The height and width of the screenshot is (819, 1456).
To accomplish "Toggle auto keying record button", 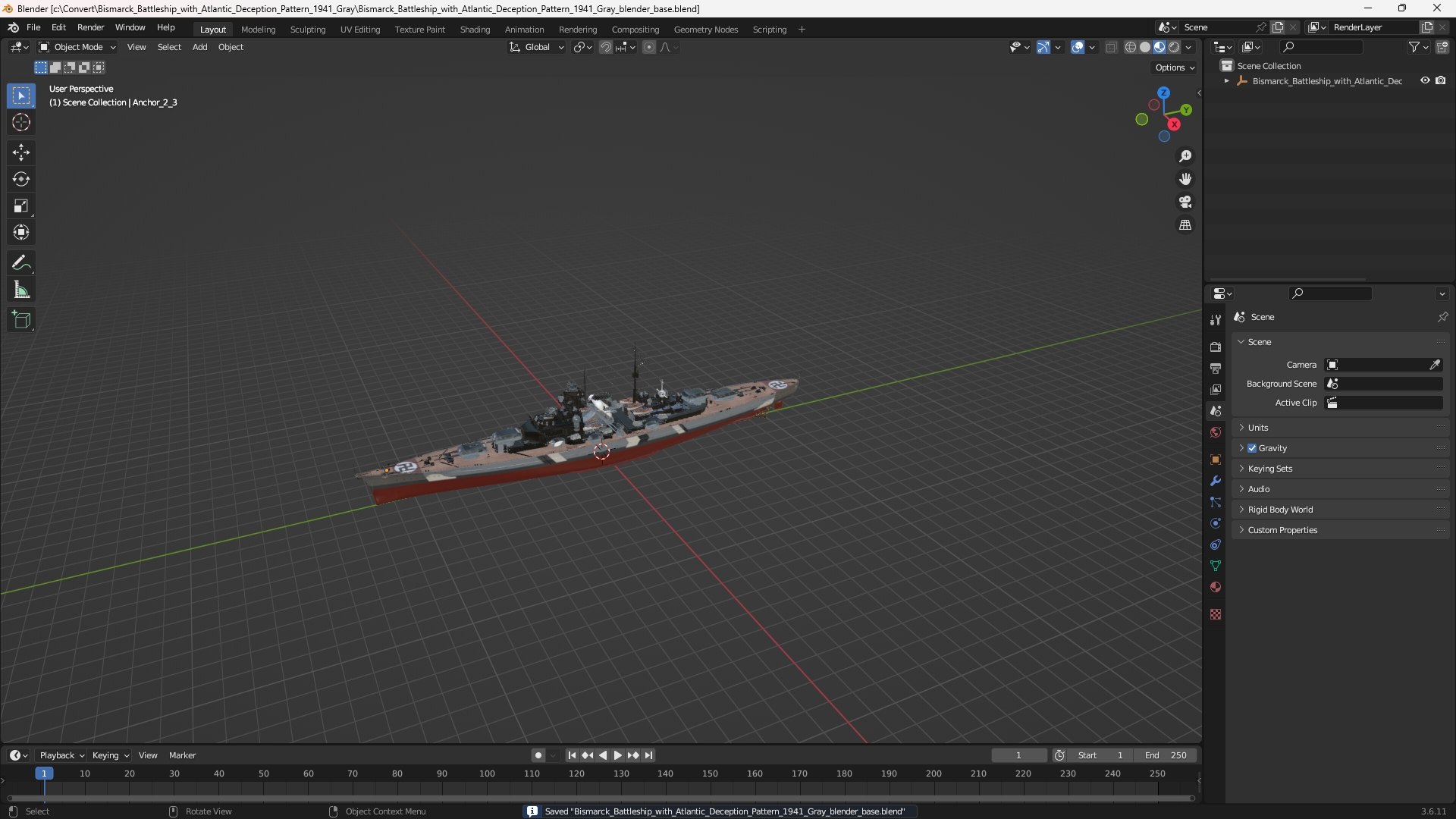I will click(x=538, y=755).
